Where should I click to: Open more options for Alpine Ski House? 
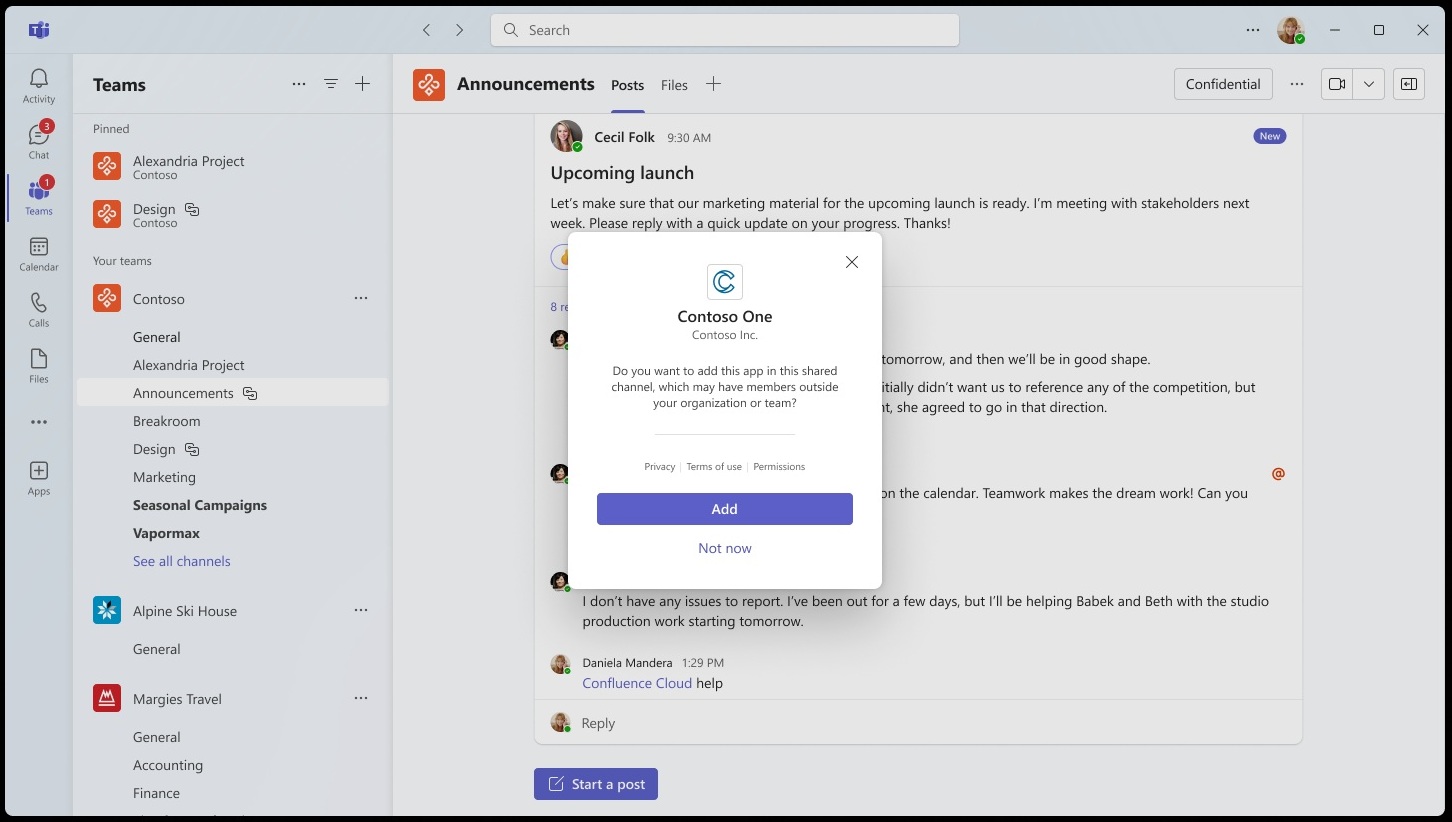point(361,610)
